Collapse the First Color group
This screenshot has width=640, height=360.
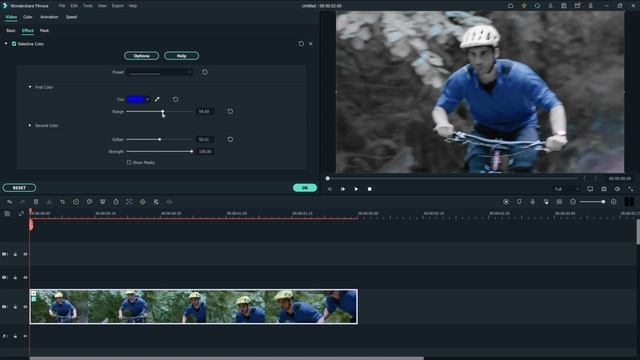[x=30, y=87]
